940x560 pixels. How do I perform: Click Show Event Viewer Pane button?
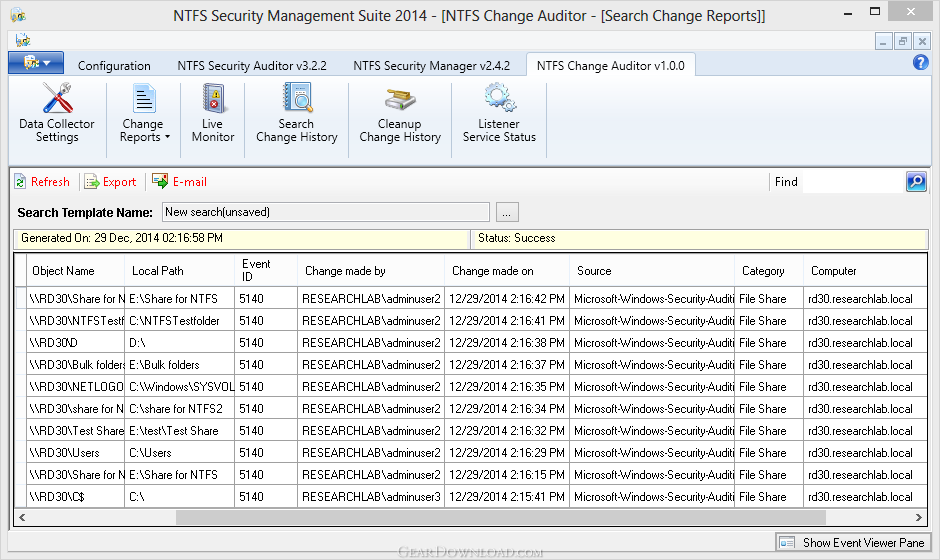[x=853, y=543]
